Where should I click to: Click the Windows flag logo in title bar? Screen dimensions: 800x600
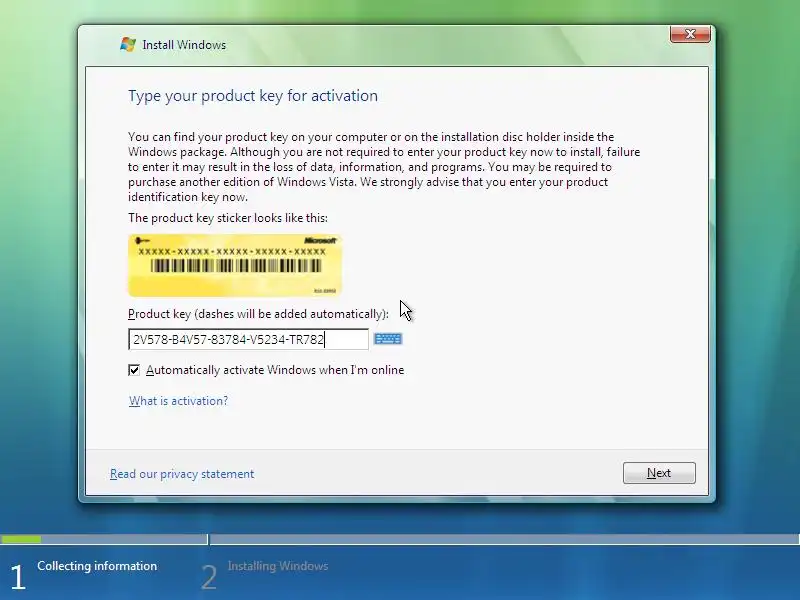pyautogui.click(x=128, y=44)
